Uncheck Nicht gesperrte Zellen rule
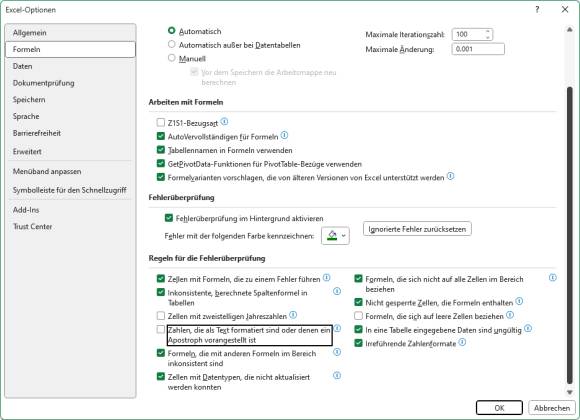This screenshot has height=420, width=580. (x=358, y=302)
